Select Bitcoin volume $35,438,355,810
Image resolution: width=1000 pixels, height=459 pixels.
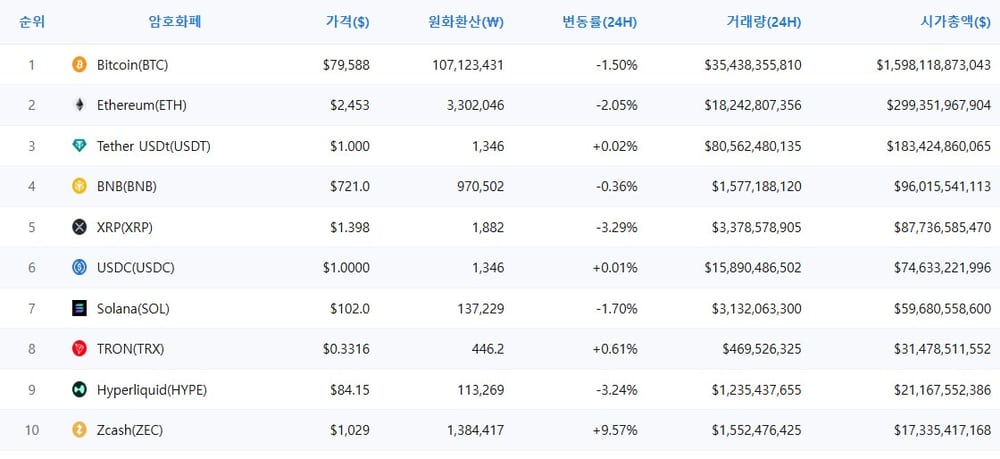[753, 65]
